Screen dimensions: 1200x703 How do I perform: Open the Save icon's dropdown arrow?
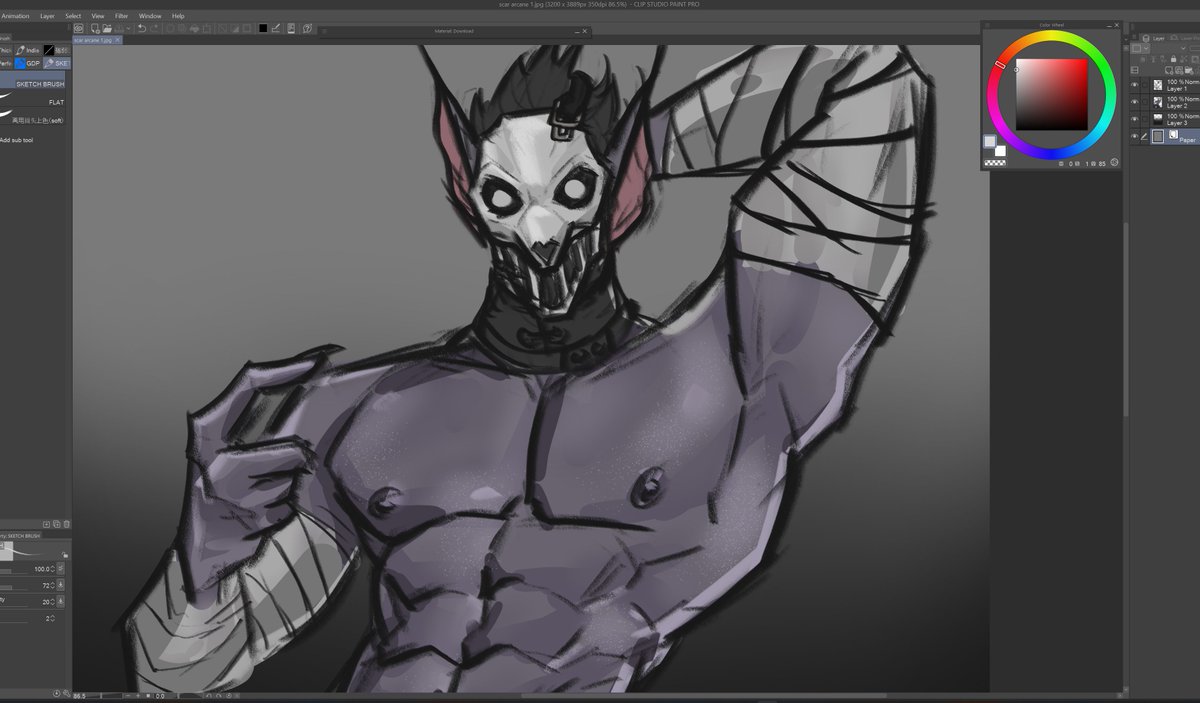[128, 29]
